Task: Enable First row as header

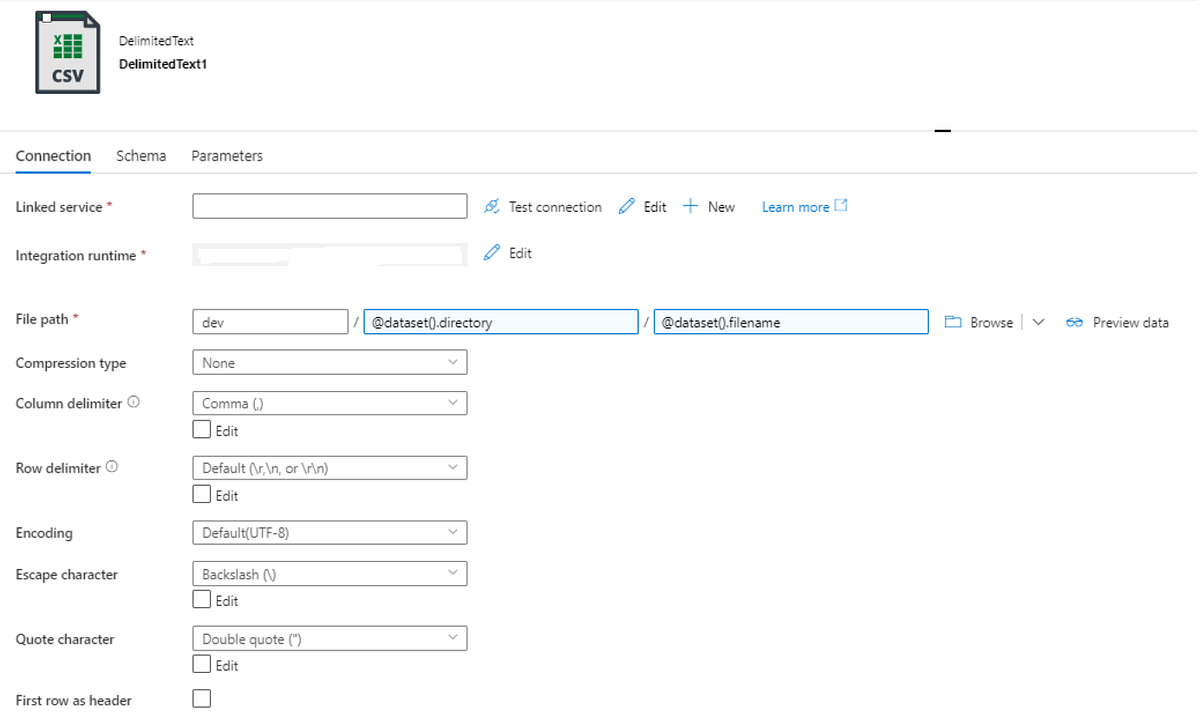Action: coord(201,697)
